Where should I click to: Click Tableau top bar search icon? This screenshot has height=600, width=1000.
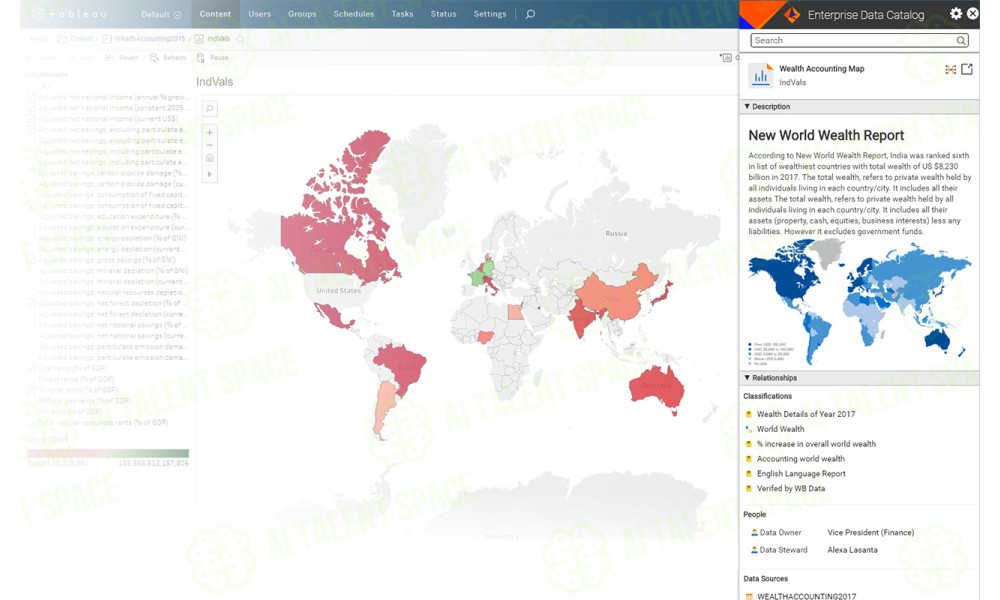pos(530,14)
